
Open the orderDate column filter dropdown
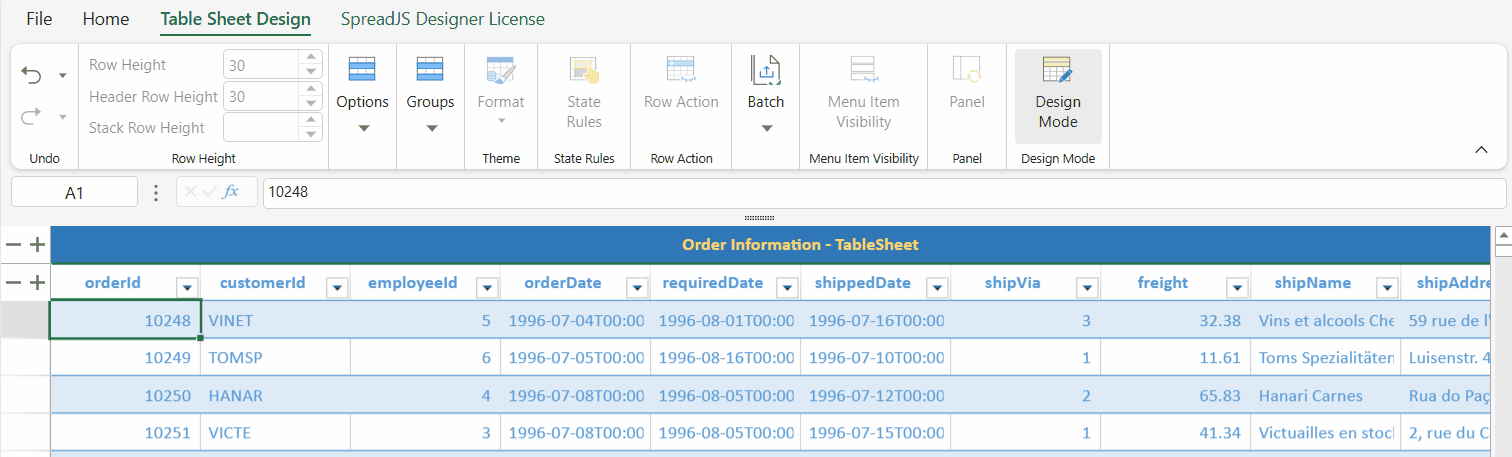637,288
